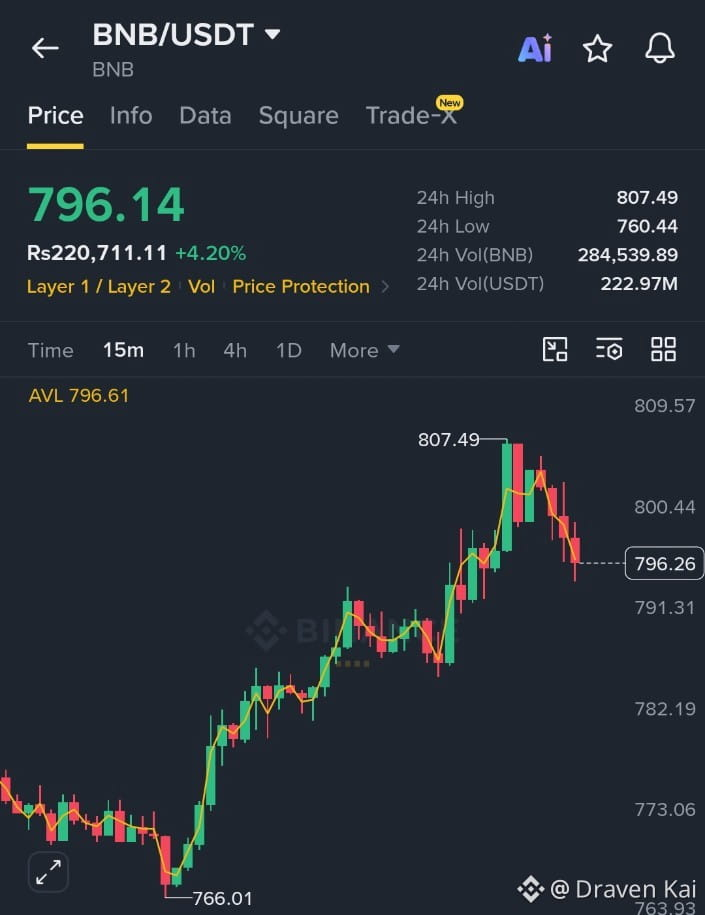The image size is (705, 915).
Task: Open the multi-chart grid layout icon
Action: pos(664,350)
